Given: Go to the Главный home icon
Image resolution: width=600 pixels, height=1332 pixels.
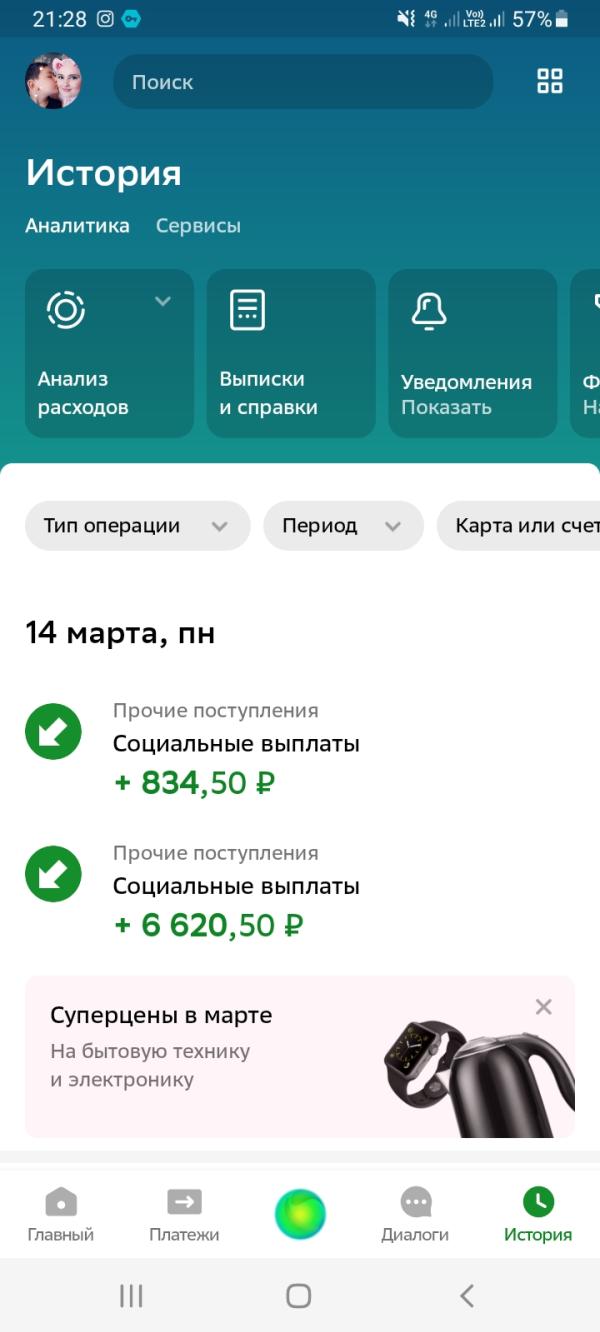Looking at the screenshot, I should click(x=61, y=1201).
